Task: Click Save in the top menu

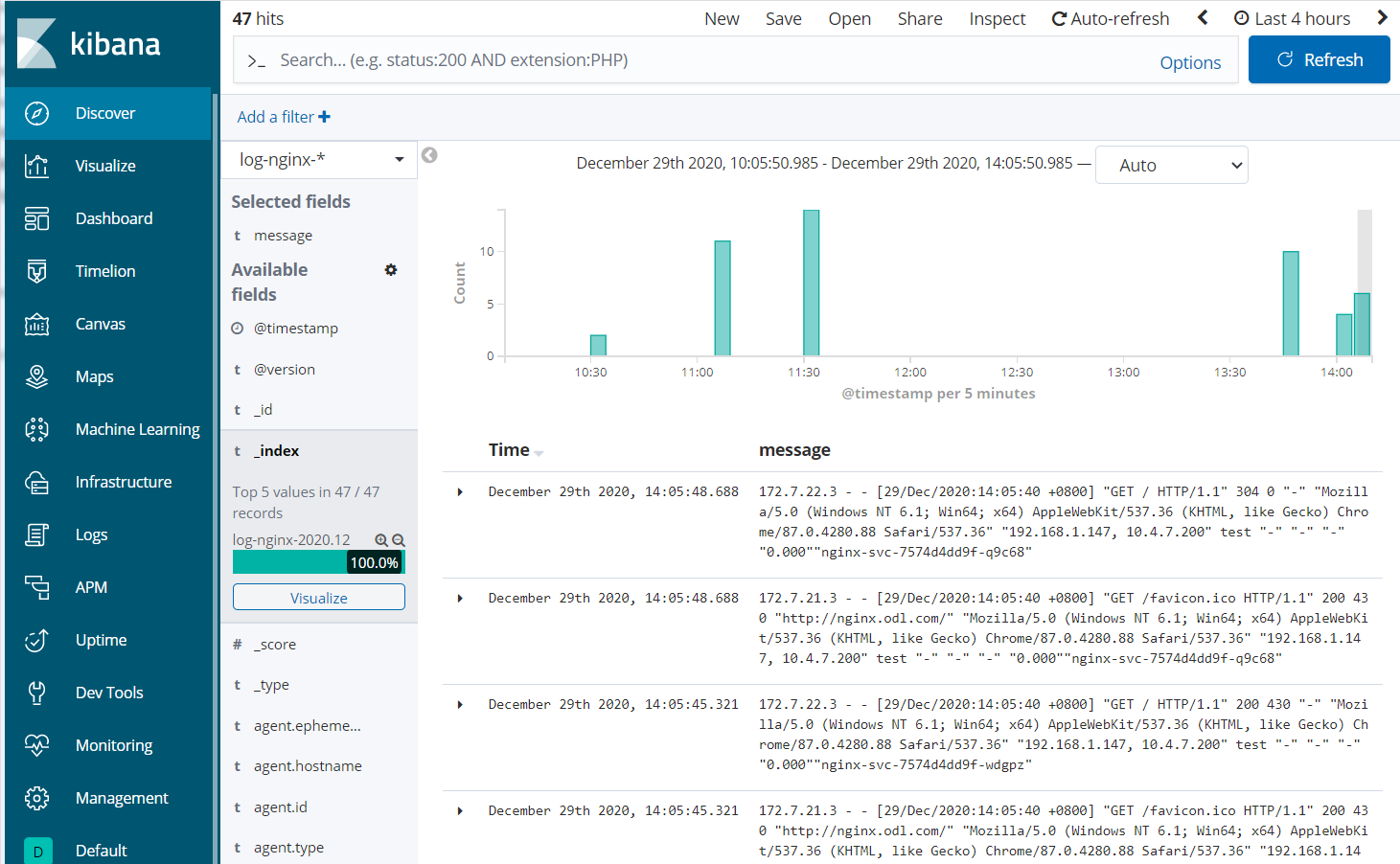Action: [783, 18]
